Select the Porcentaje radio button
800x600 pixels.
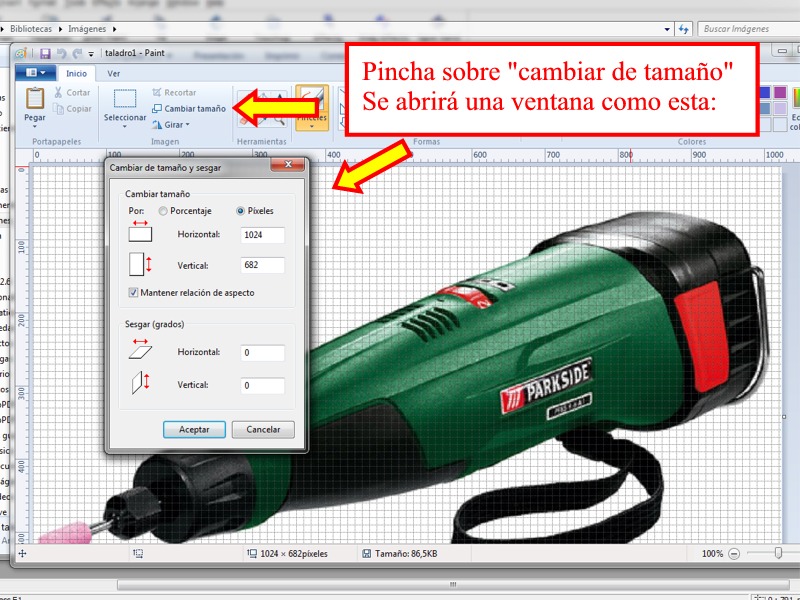pyautogui.click(x=163, y=211)
